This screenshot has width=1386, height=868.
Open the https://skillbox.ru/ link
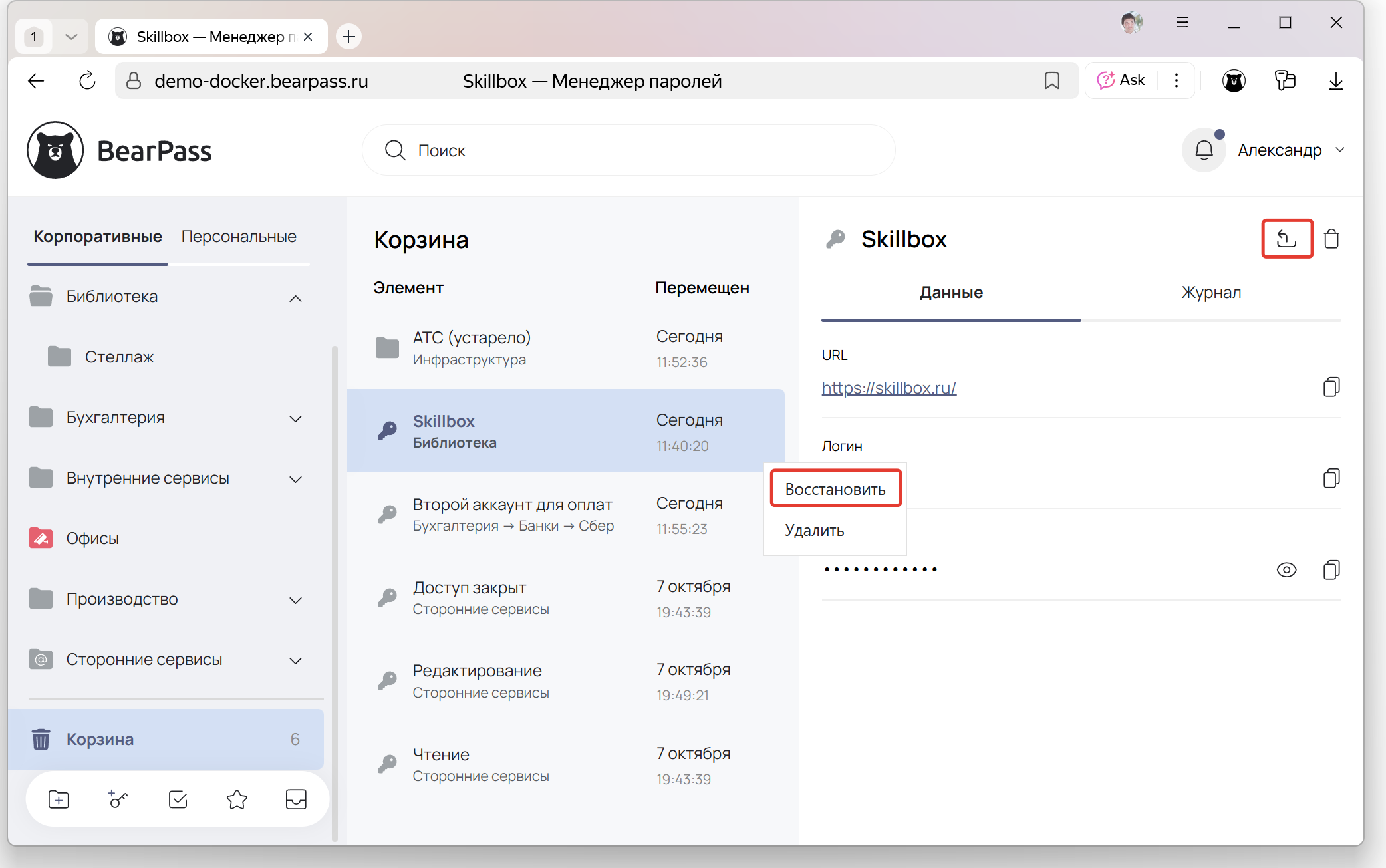click(x=889, y=388)
